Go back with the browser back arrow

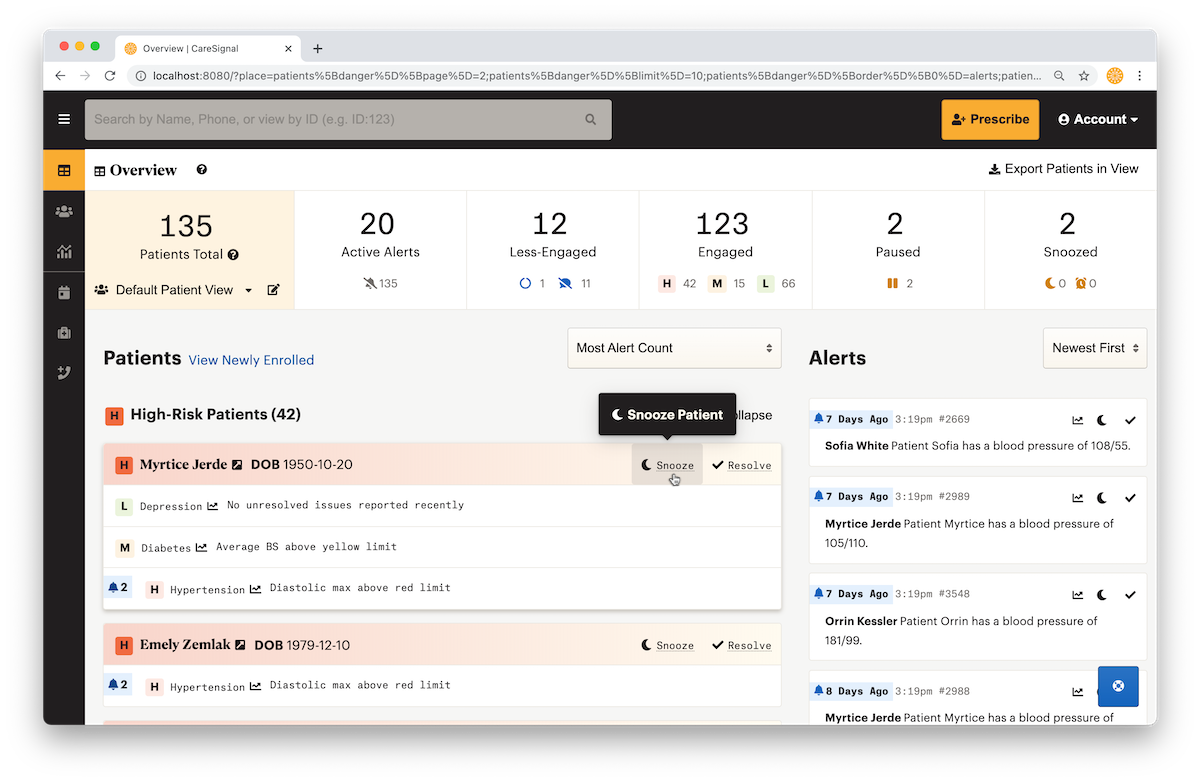tap(60, 76)
